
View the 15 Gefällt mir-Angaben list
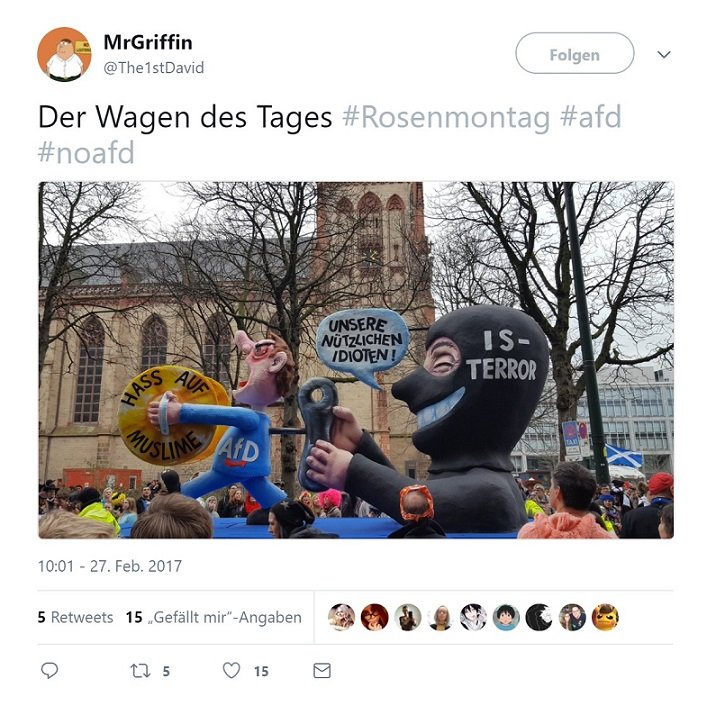click(x=214, y=617)
